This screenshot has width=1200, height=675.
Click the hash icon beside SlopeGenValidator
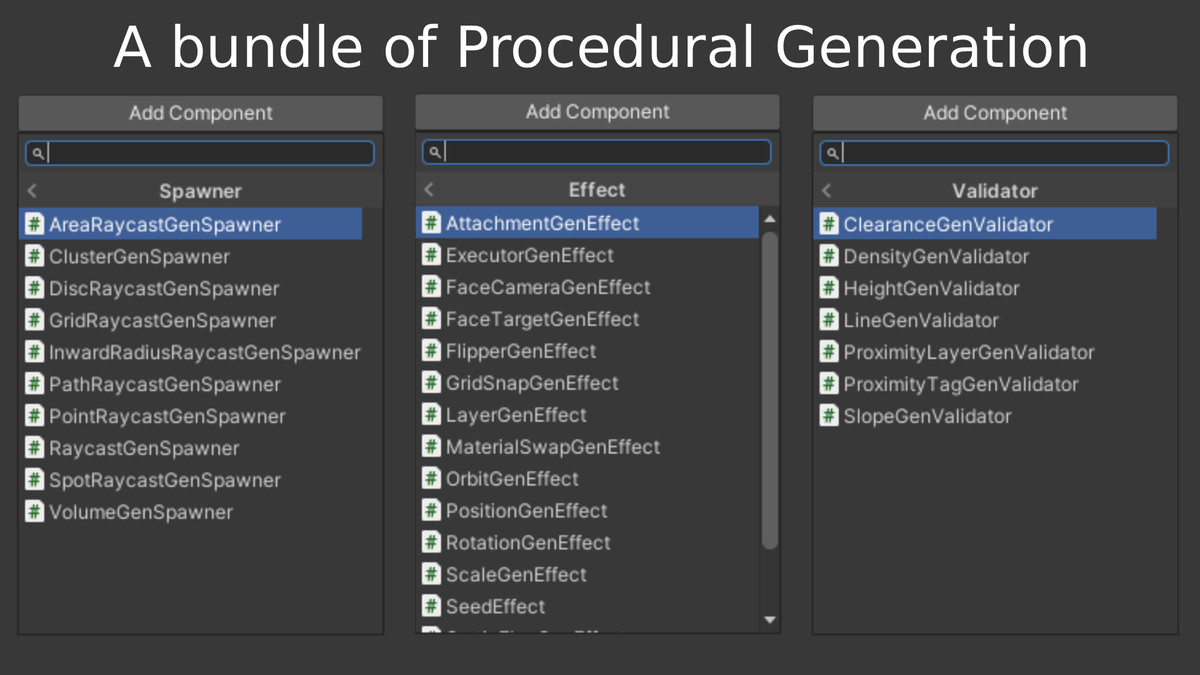[829, 416]
